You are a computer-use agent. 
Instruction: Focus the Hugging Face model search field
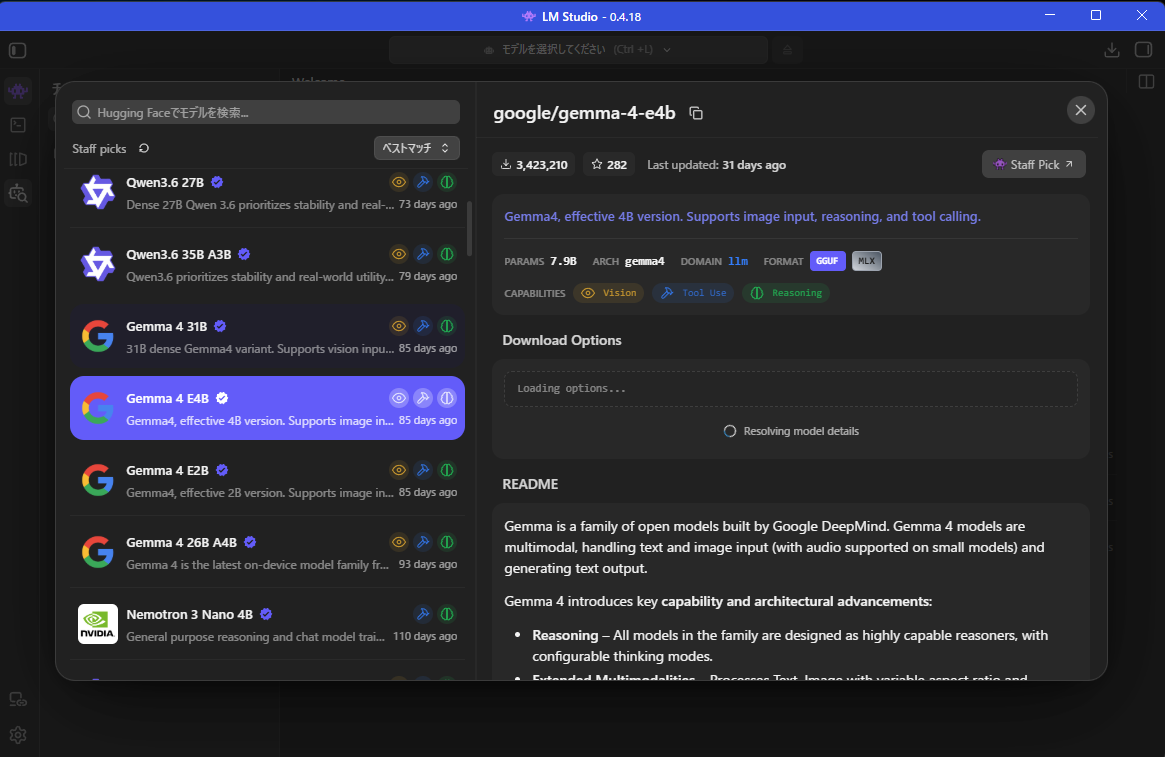tap(266, 112)
